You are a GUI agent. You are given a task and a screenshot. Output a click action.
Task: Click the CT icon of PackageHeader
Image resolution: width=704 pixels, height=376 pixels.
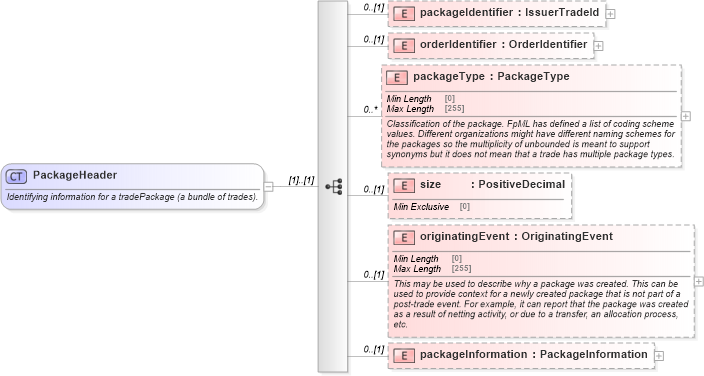16,177
